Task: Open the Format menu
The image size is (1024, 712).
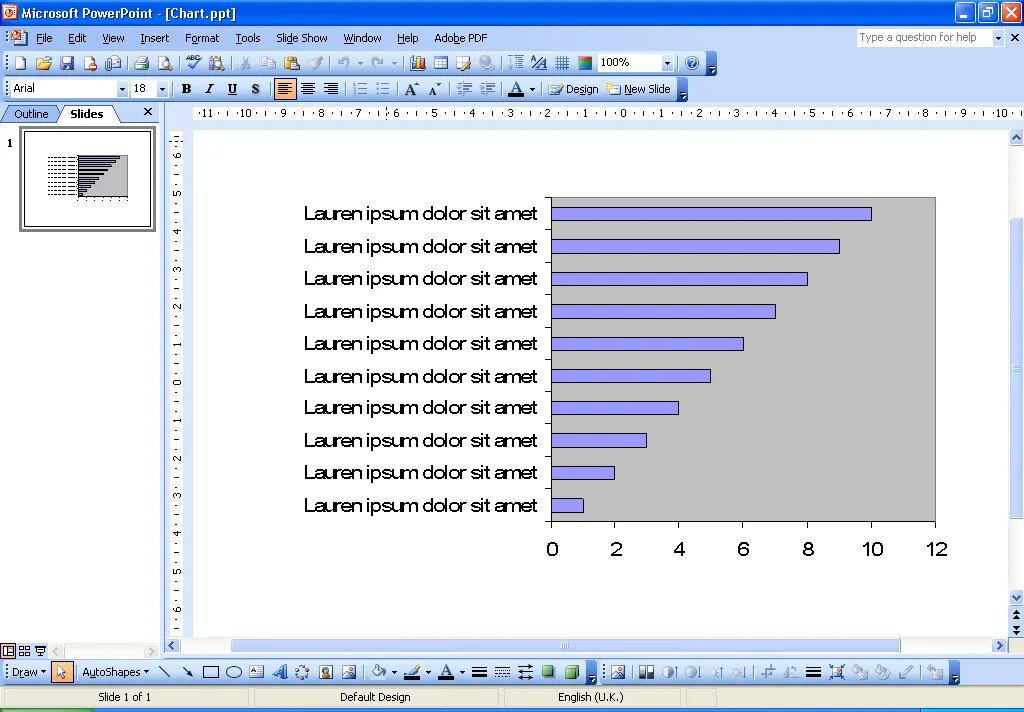Action: (202, 38)
